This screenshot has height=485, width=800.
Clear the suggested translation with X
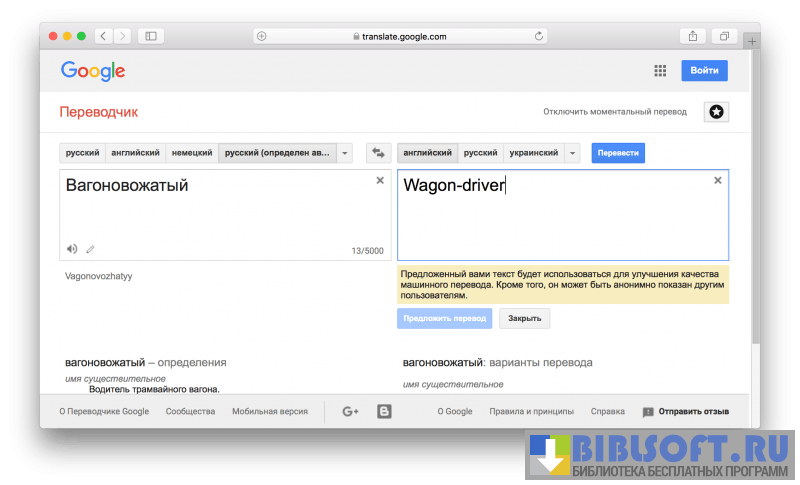[718, 181]
